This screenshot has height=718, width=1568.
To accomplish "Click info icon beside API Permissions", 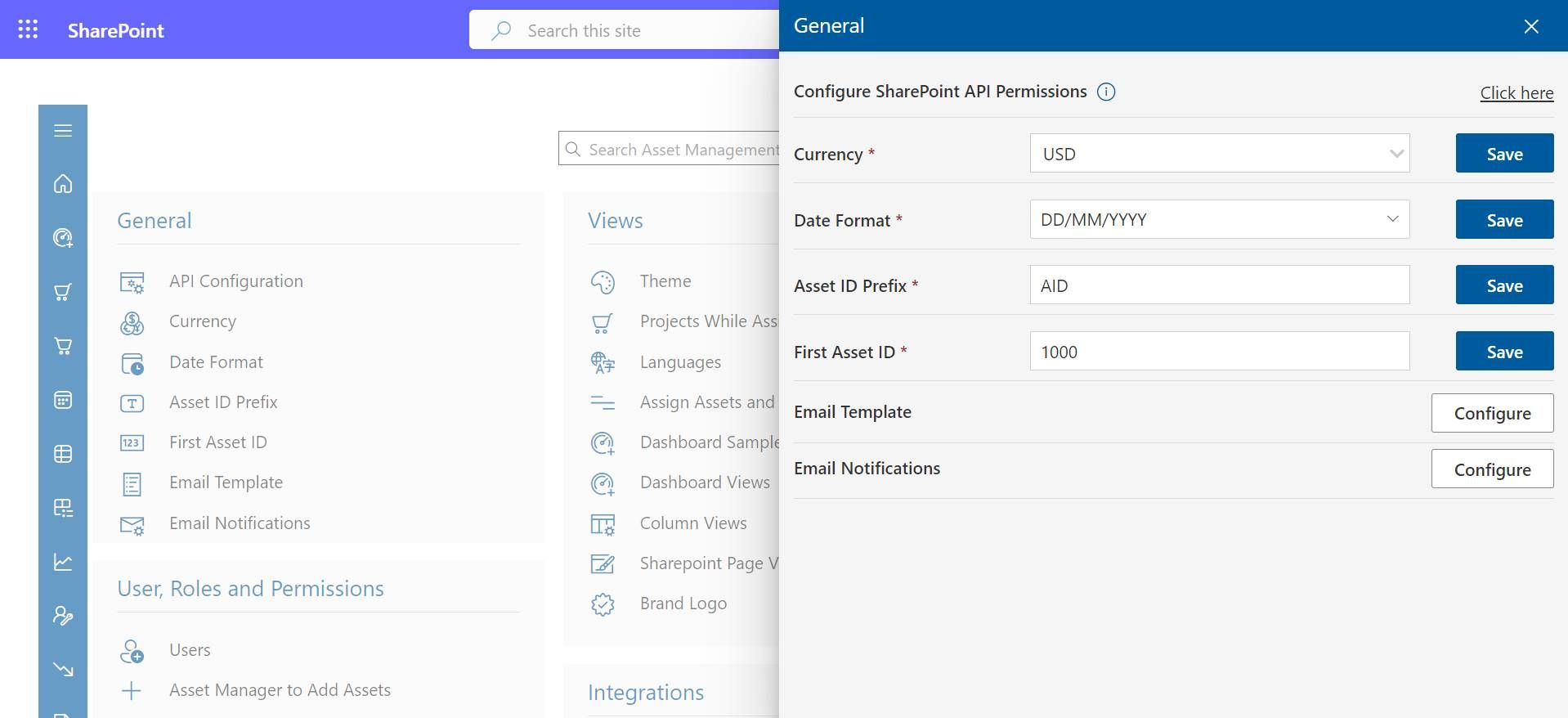I will (x=1105, y=92).
